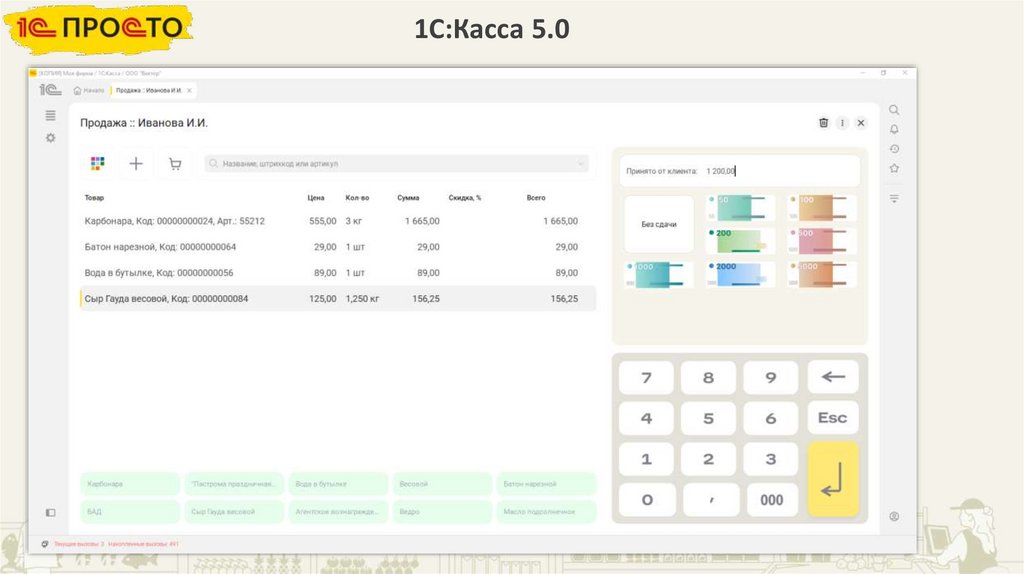Screen dimensions: 1024x574
Task: Select the 50 ruble banknote
Action: click(x=740, y=208)
